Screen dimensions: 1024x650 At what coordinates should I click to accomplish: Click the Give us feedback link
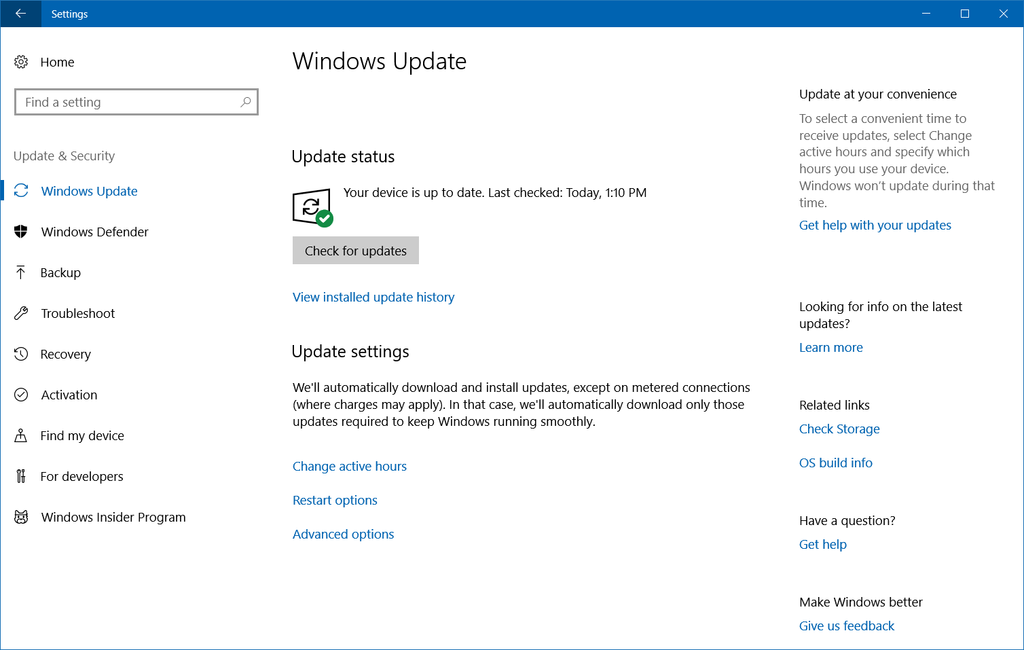pyautogui.click(x=846, y=626)
